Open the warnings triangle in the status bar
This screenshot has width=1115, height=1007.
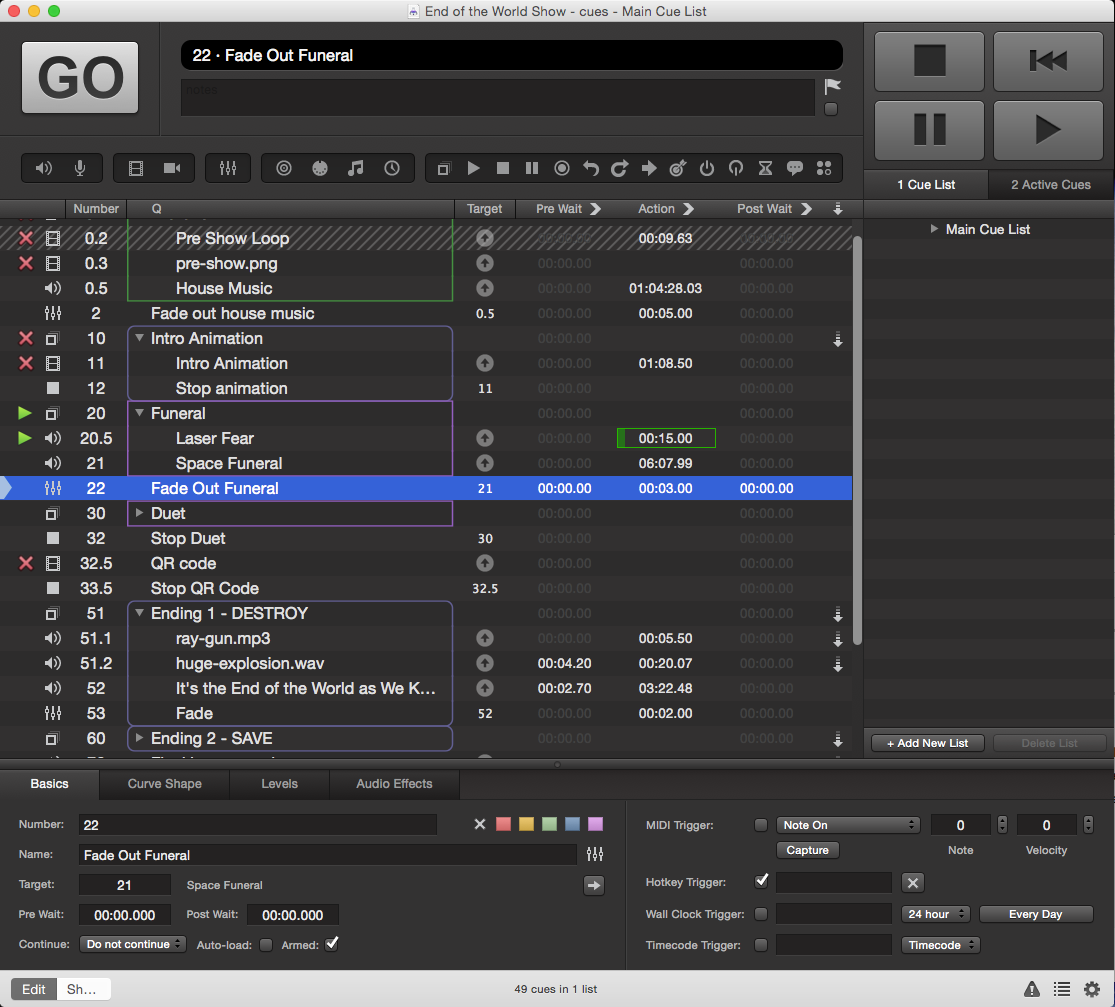pos(1032,989)
